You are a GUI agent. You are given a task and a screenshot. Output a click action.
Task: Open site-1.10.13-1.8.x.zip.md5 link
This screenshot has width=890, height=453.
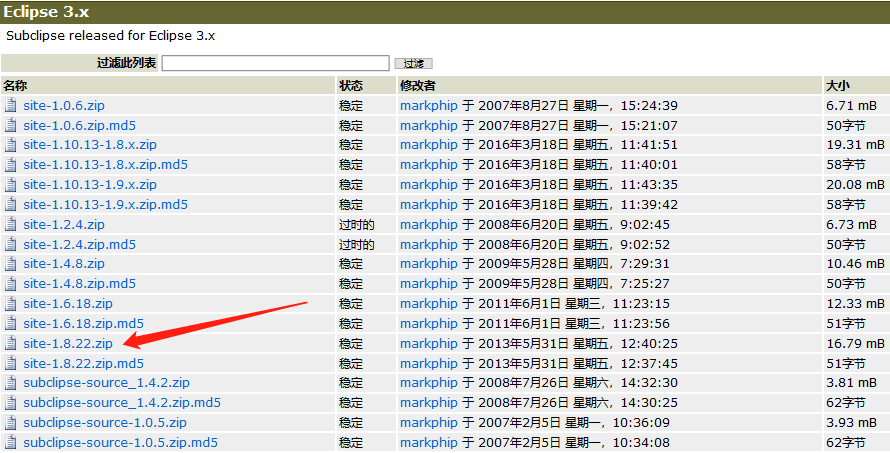coord(106,165)
